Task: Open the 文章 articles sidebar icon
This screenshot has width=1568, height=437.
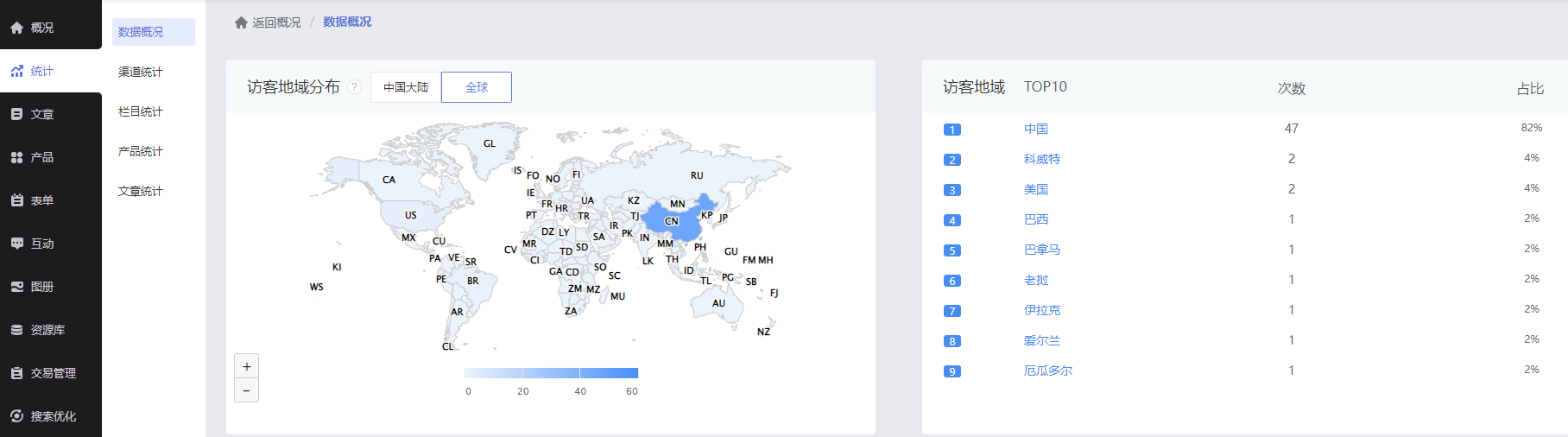Action: (16, 114)
